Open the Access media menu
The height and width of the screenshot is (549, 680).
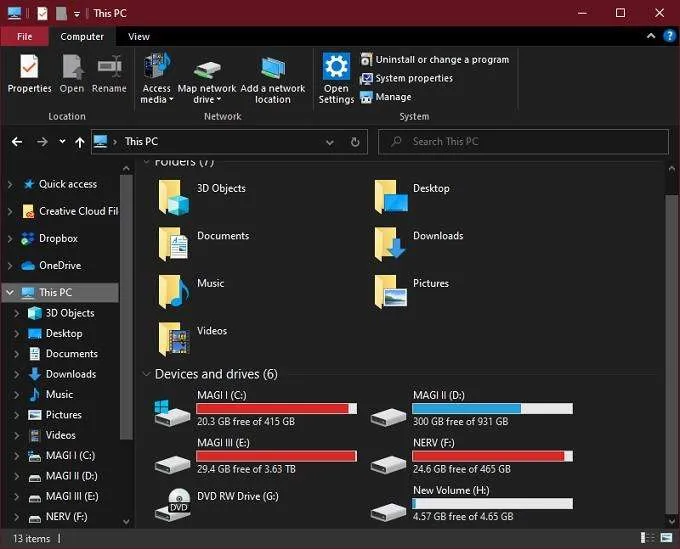click(157, 78)
